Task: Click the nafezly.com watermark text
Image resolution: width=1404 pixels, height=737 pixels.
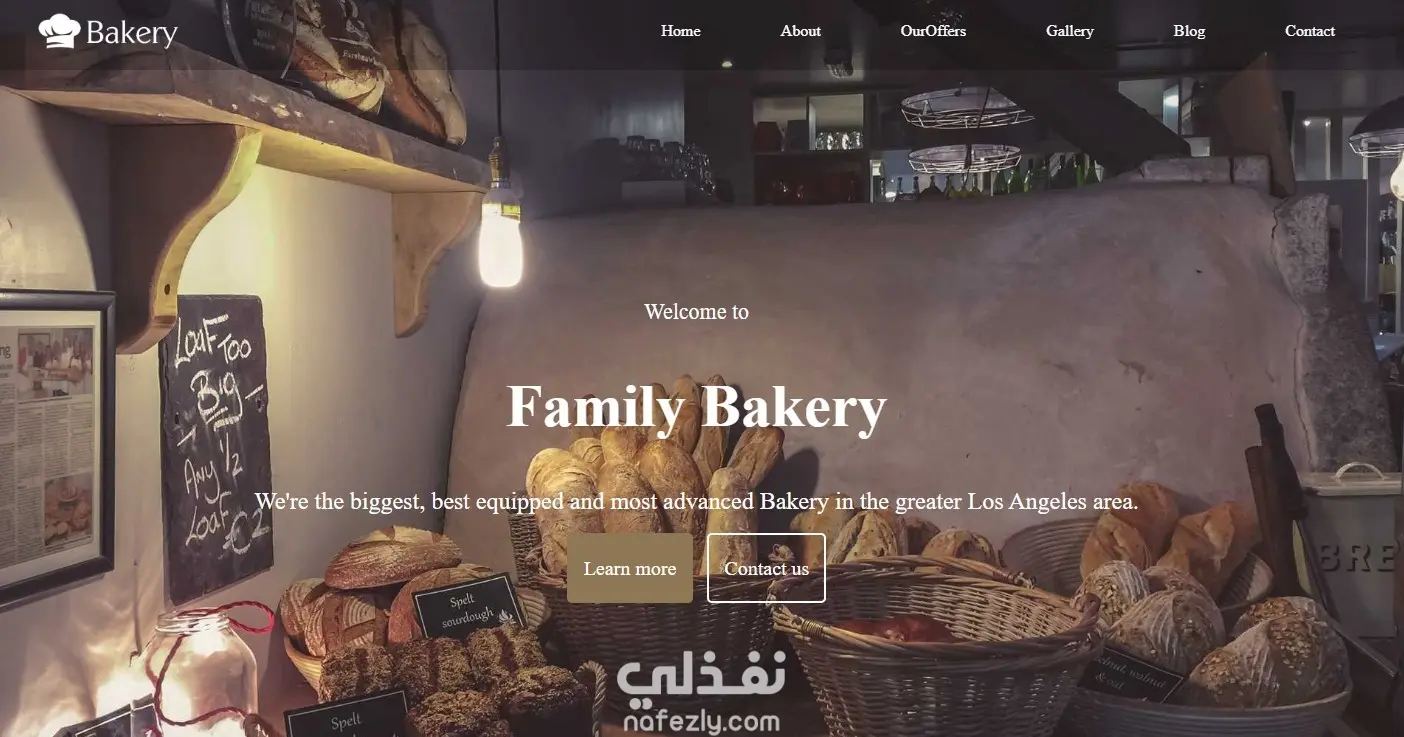Action: coord(701,722)
